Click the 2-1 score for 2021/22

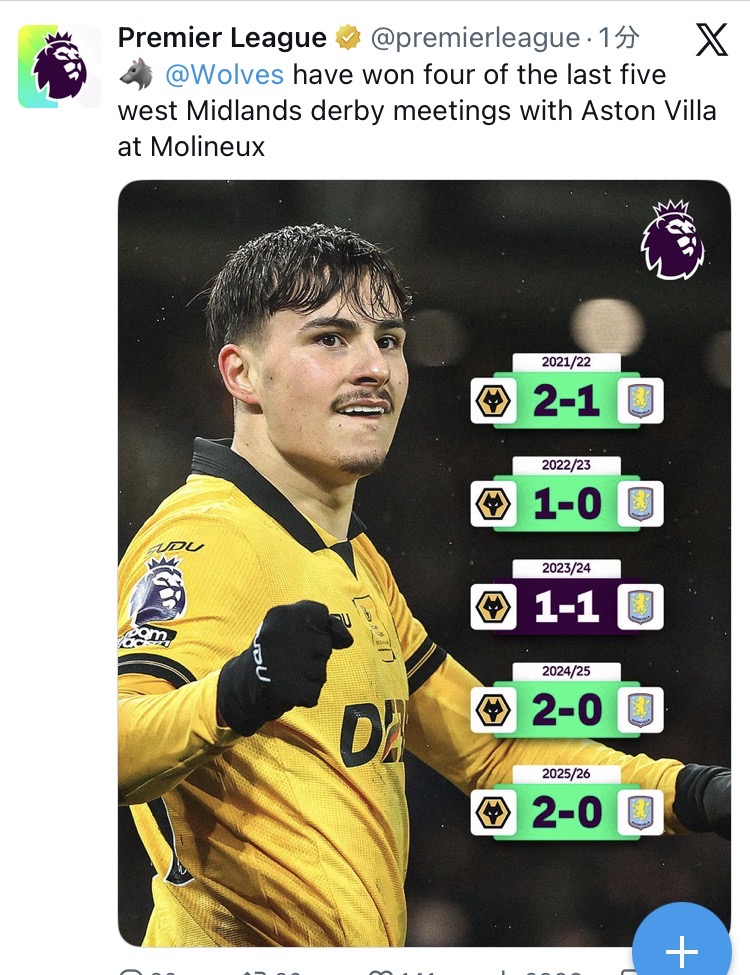[x=566, y=402]
